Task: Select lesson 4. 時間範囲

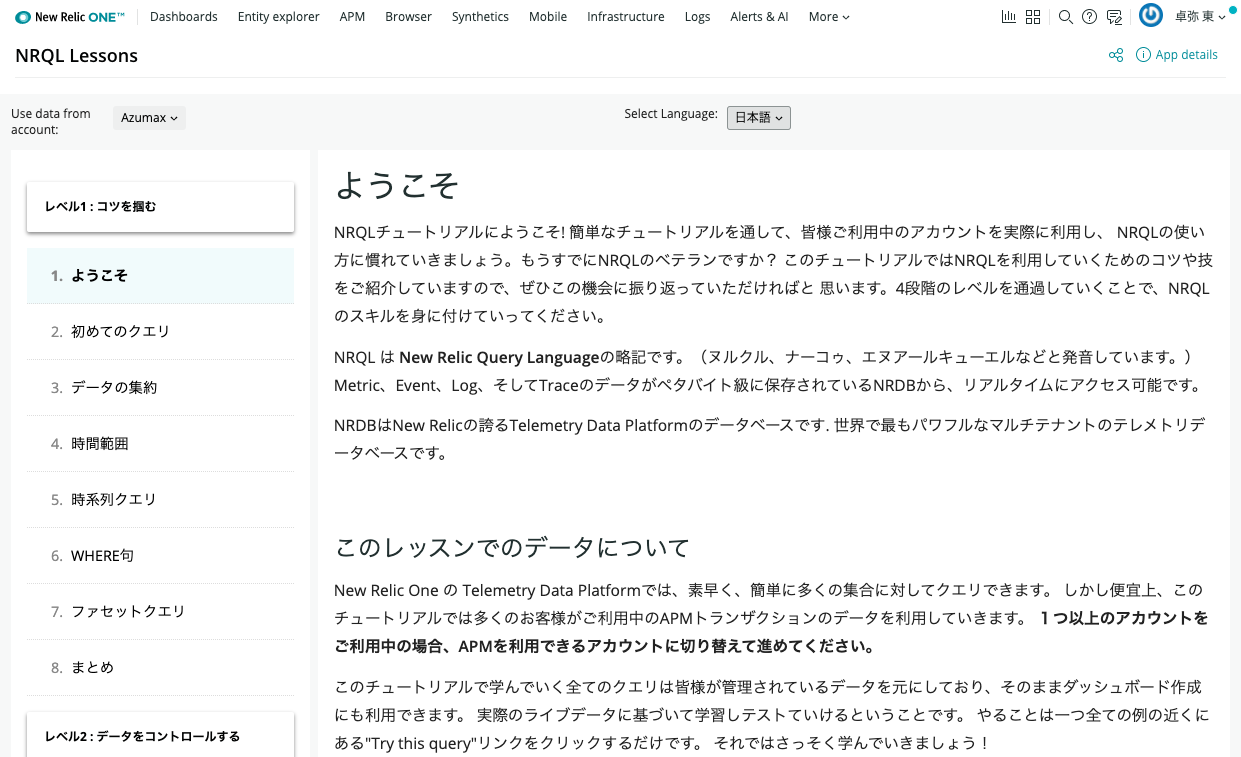Action: 160,444
